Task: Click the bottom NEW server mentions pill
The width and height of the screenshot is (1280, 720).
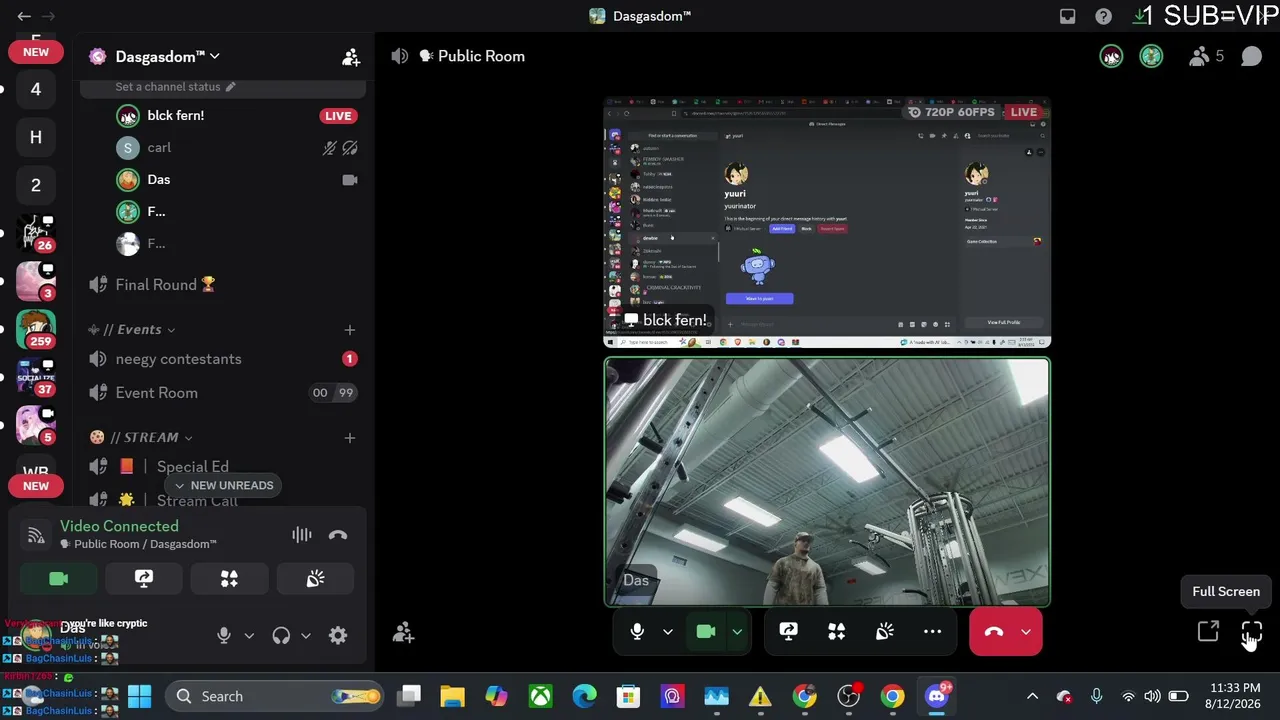Action: pos(36,486)
